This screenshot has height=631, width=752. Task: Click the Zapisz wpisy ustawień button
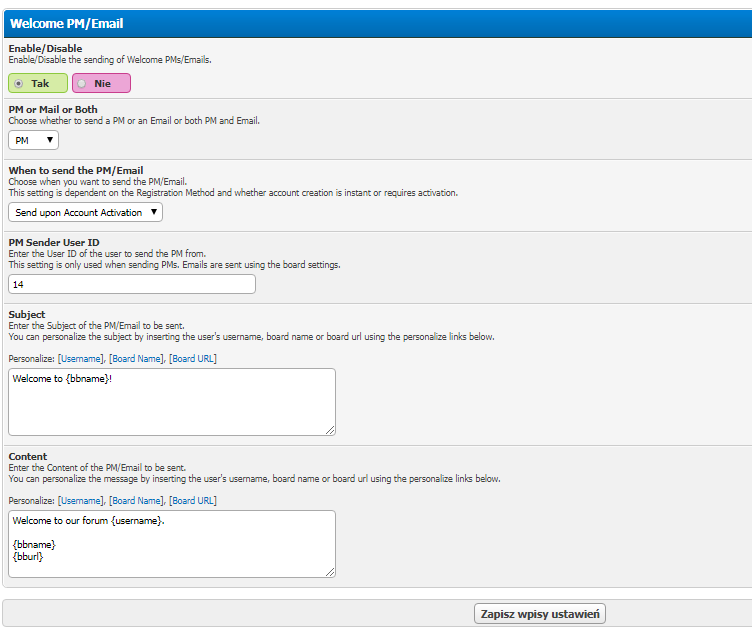pyautogui.click(x=540, y=614)
